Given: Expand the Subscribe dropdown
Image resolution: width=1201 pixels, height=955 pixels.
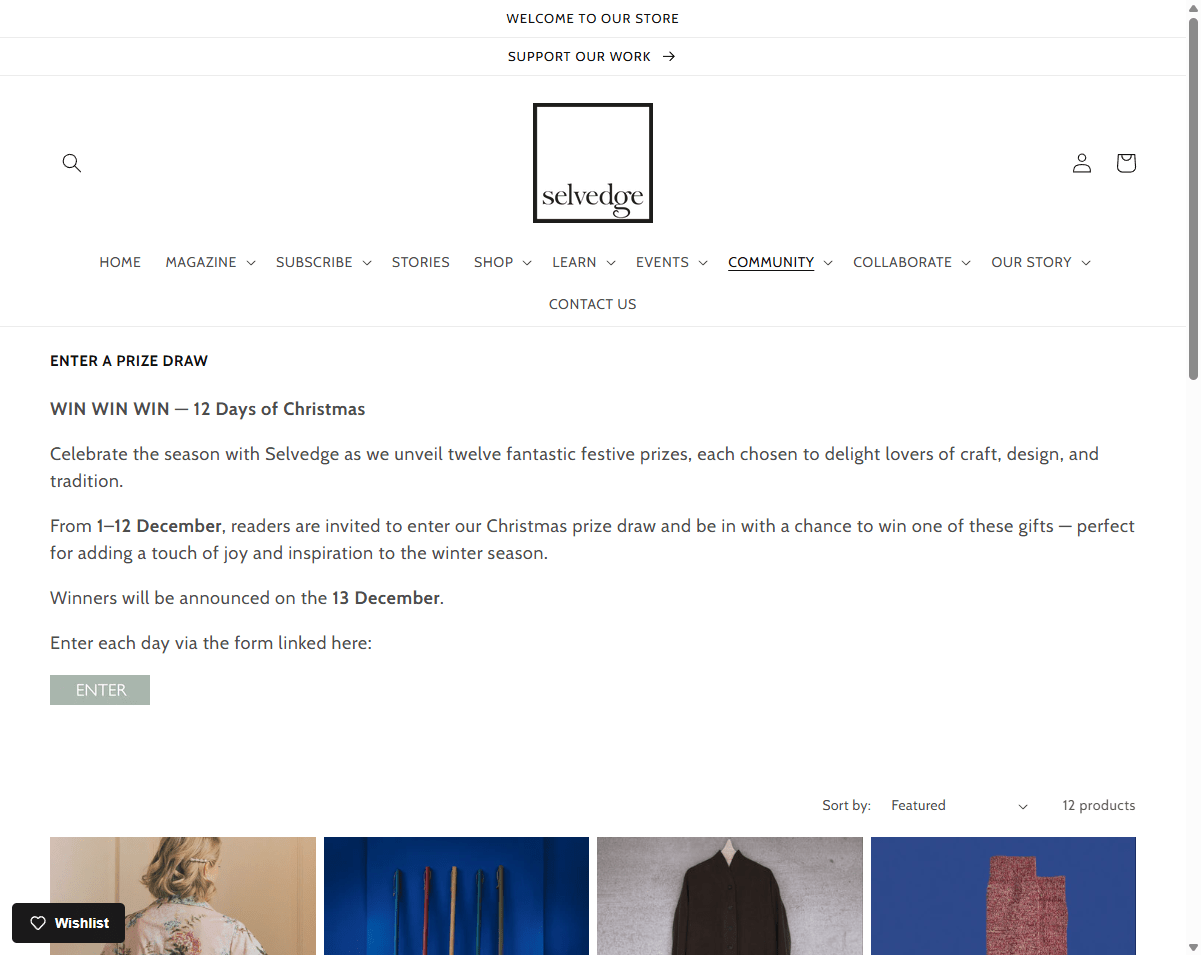Looking at the screenshot, I should tap(324, 262).
